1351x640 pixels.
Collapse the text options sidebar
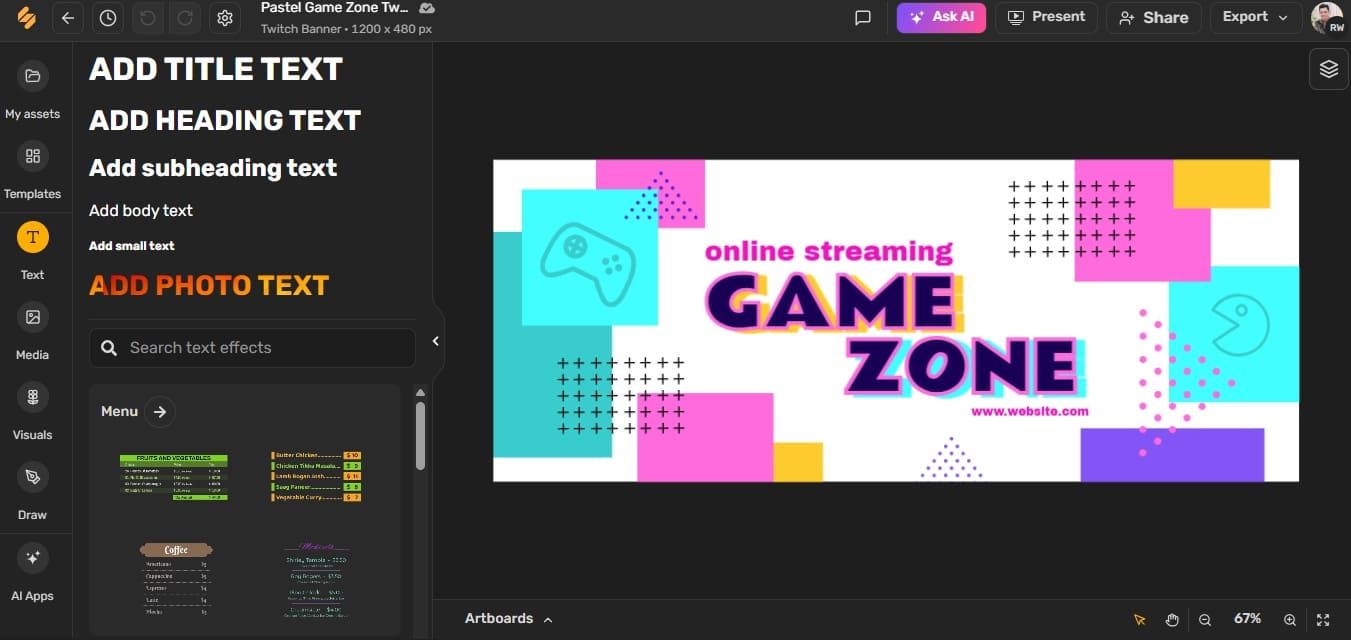click(x=435, y=340)
